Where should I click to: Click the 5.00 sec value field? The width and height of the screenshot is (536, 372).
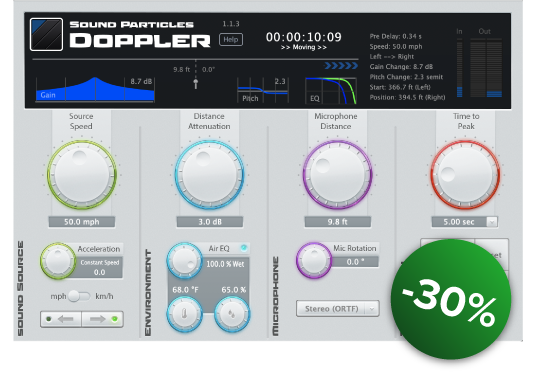459,222
